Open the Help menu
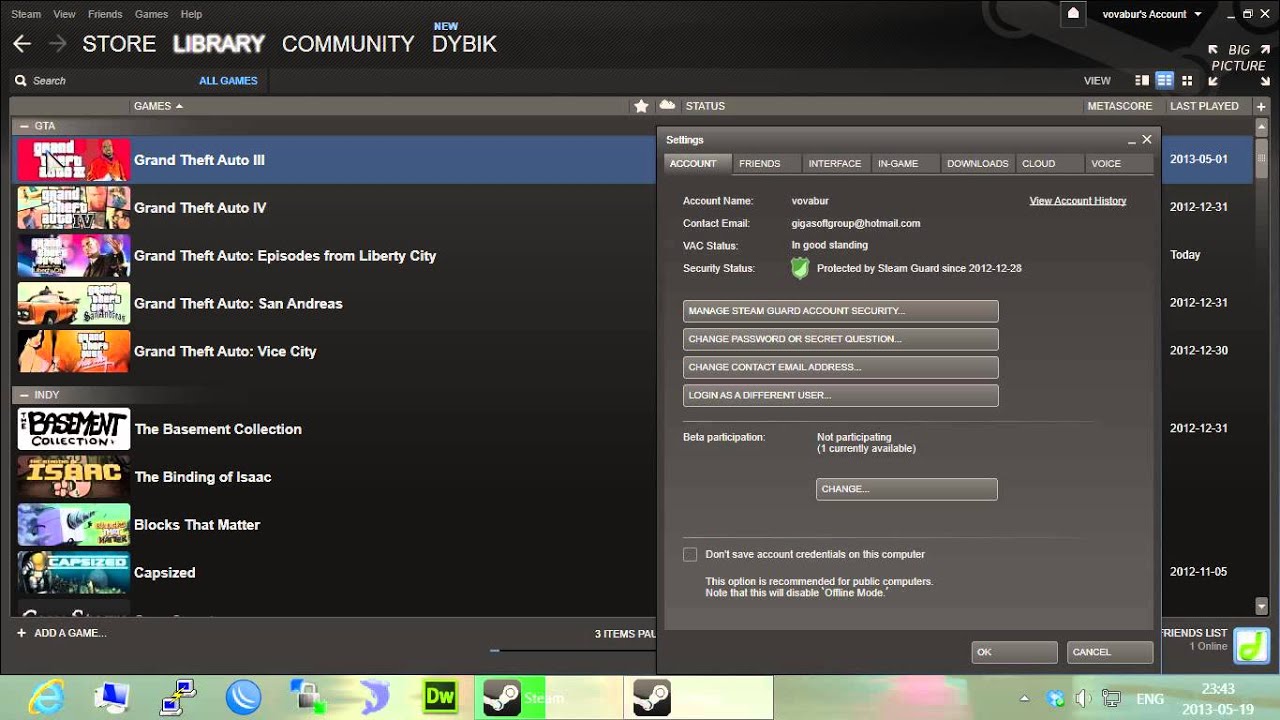Viewport: 1280px width, 720px height. [x=191, y=14]
